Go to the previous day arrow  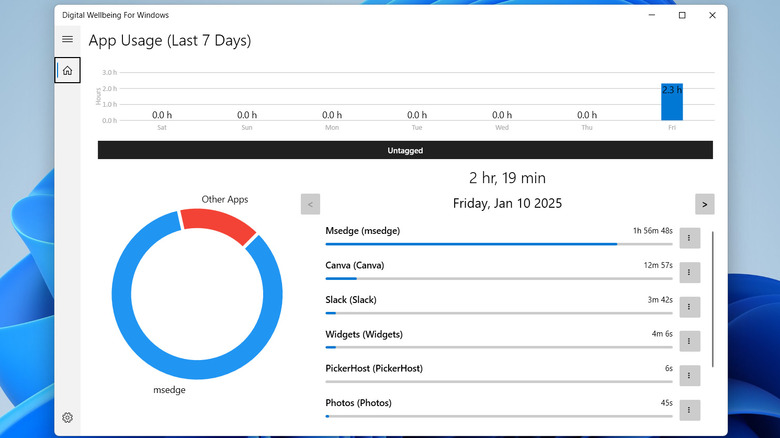point(310,204)
